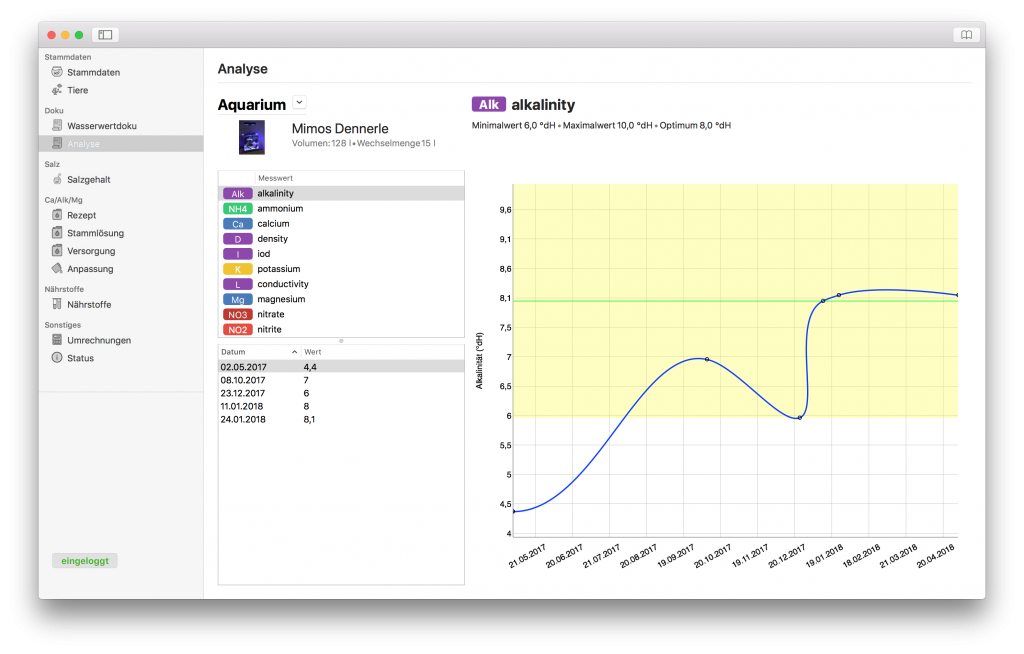Select potassium in the Messwert list
Viewport: 1024px width, 654px height.
tap(341, 269)
